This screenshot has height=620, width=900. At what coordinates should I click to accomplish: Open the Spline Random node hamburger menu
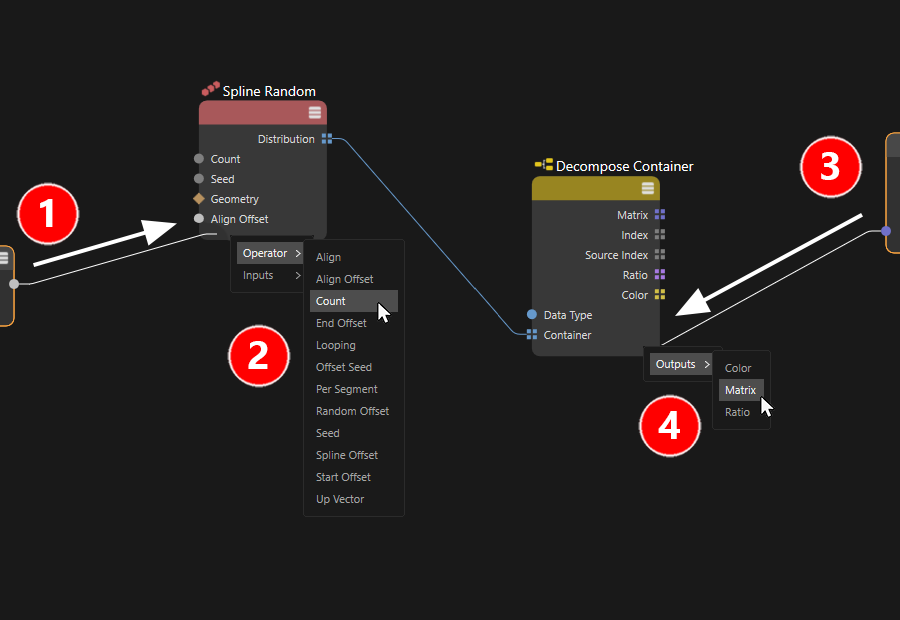(315, 113)
